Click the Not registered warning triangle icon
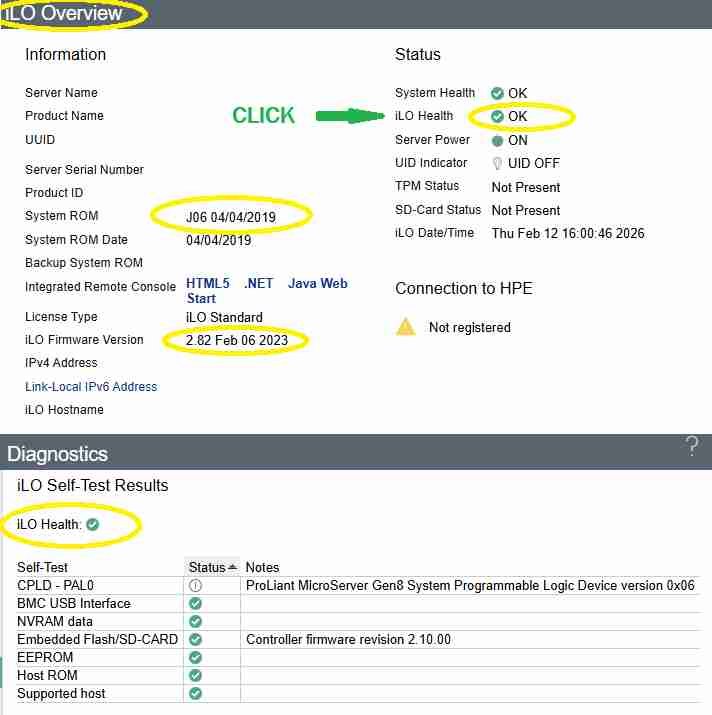This screenshot has width=712, height=715. [x=405, y=327]
